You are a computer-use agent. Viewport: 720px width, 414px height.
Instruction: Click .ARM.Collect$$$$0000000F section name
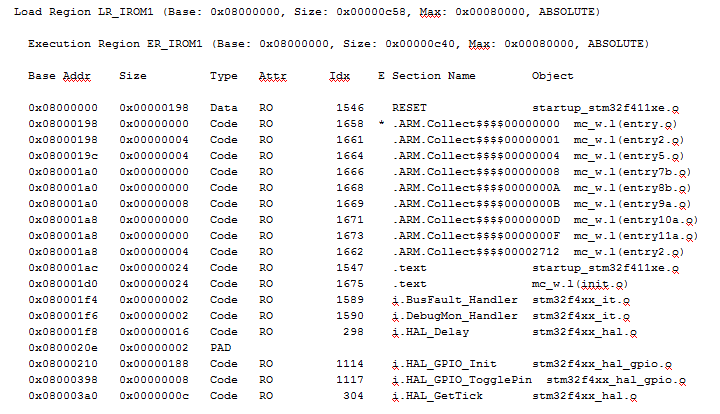point(476,236)
